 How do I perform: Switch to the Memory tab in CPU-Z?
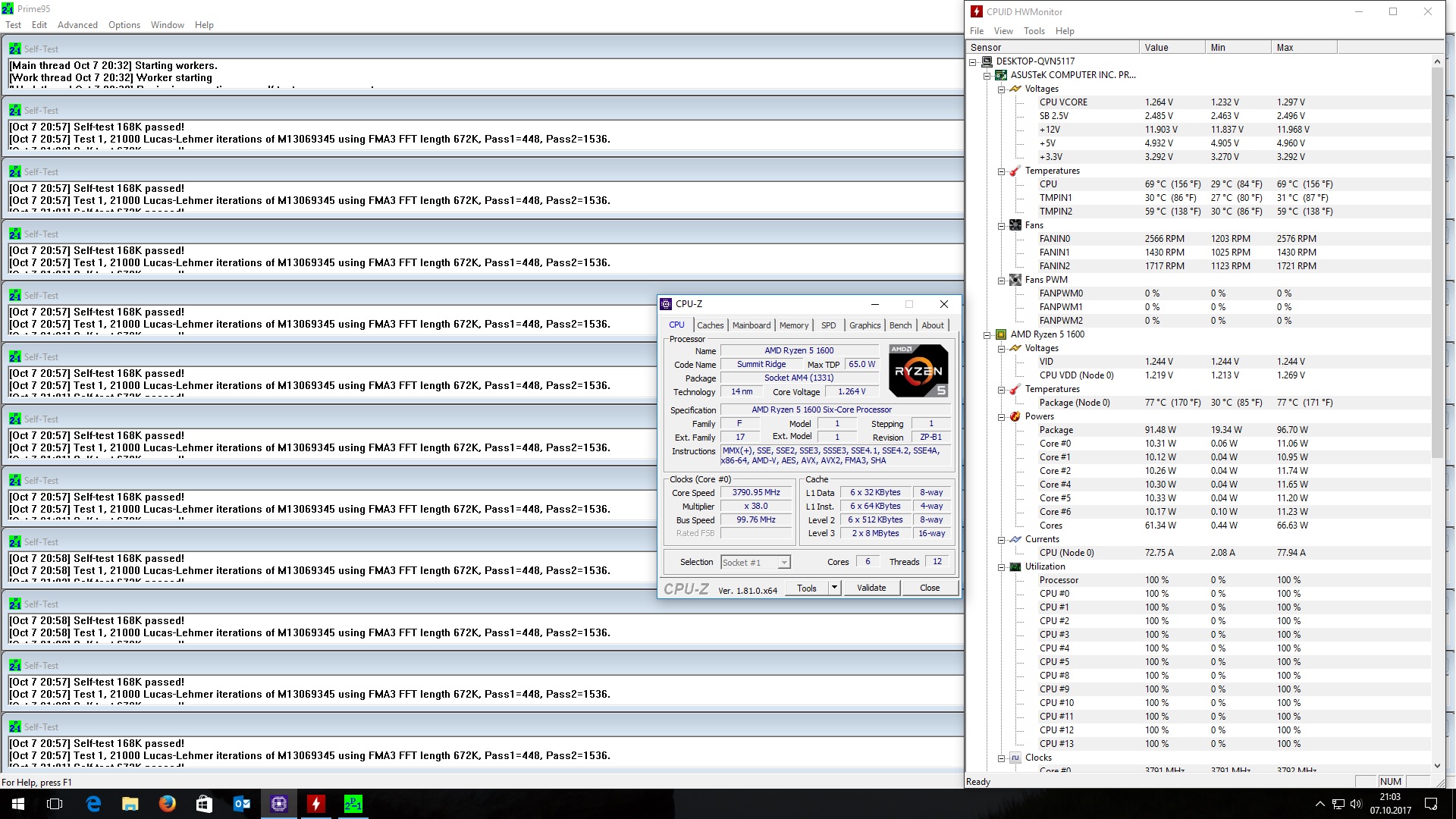click(793, 325)
